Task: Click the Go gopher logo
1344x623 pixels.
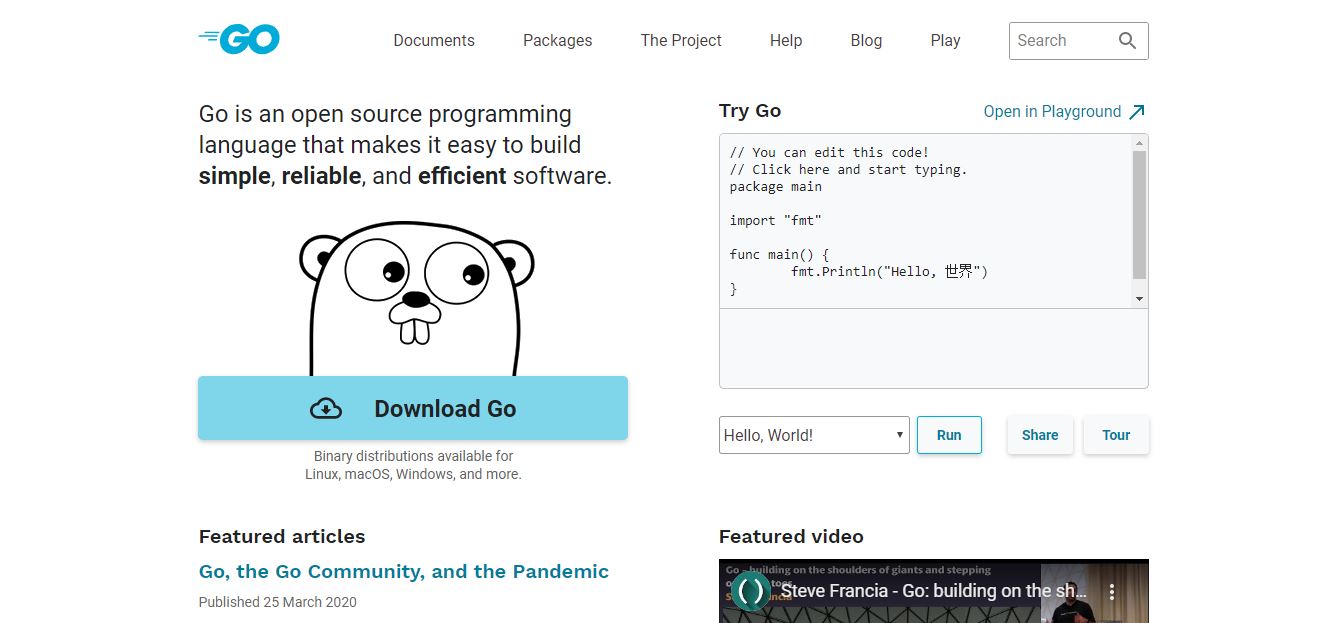Action: (238, 38)
